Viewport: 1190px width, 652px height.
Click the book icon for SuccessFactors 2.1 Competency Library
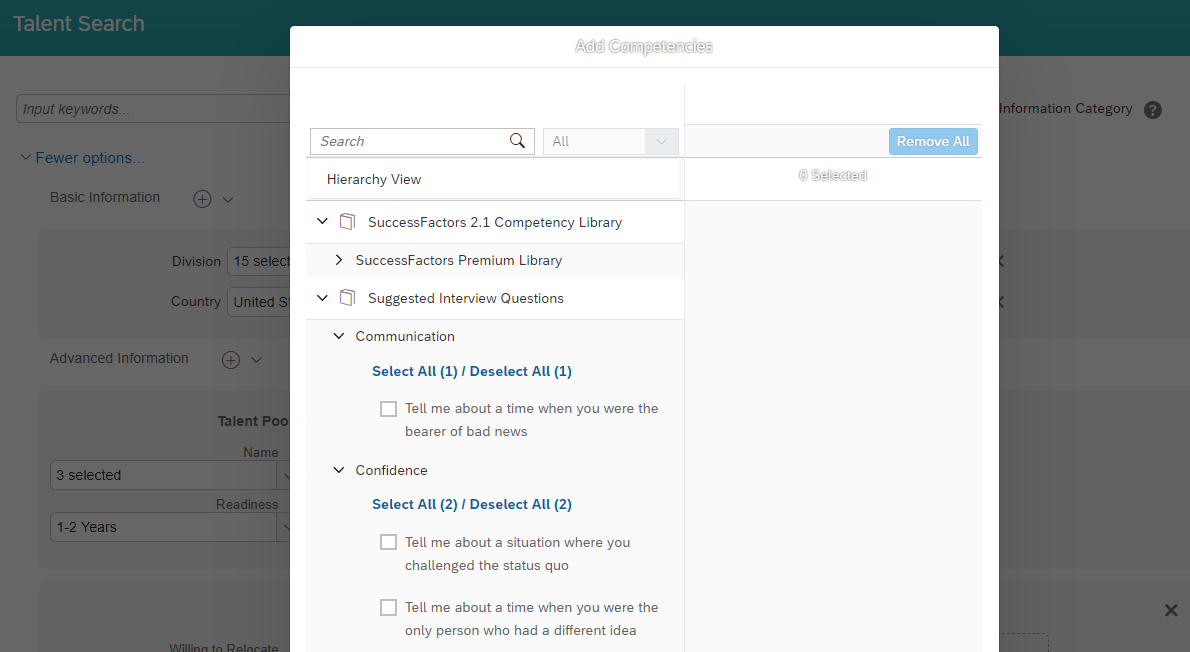(348, 222)
